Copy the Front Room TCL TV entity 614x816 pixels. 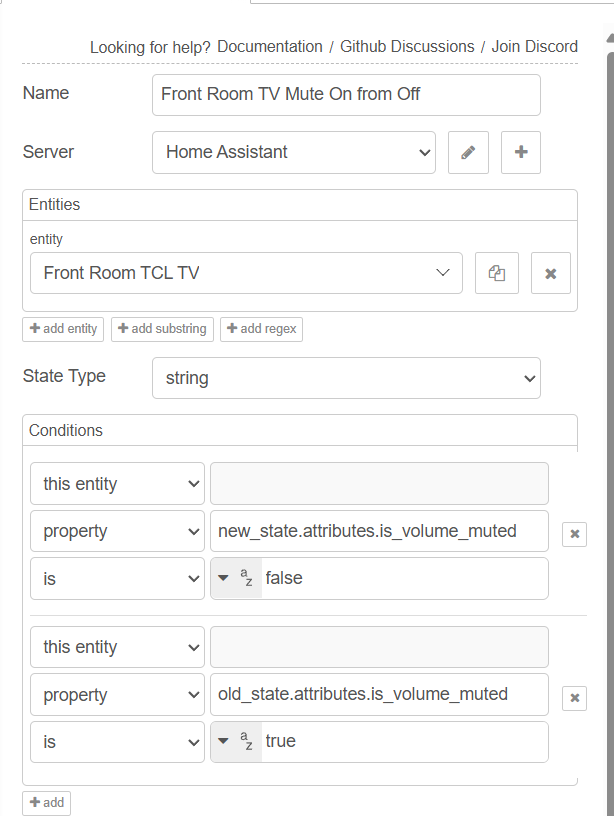click(x=497, y=272)
